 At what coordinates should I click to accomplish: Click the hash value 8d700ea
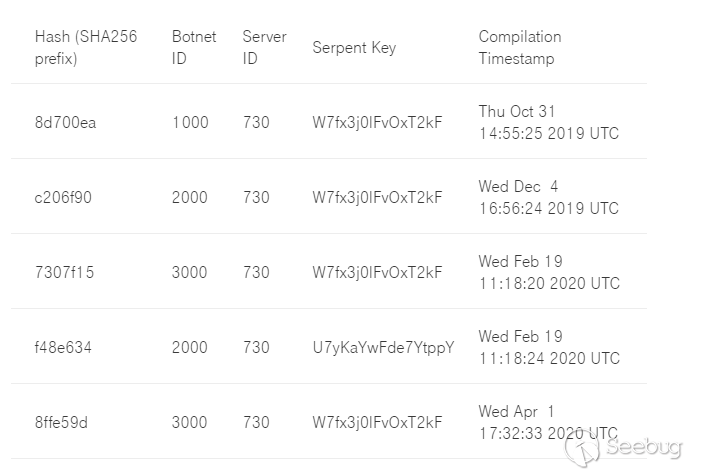[65, 122]
